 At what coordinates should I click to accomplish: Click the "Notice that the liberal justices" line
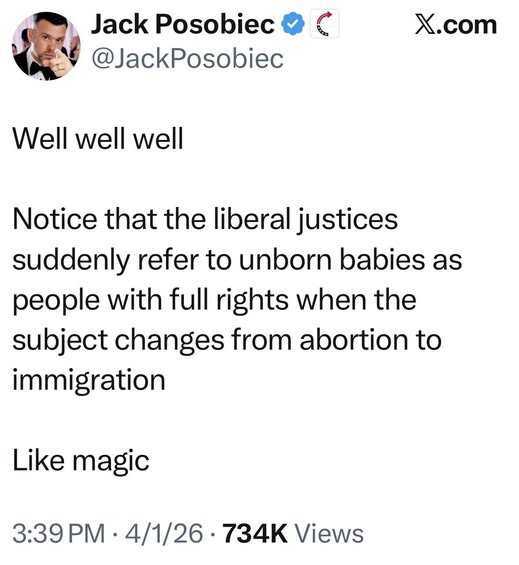(205, 219)
